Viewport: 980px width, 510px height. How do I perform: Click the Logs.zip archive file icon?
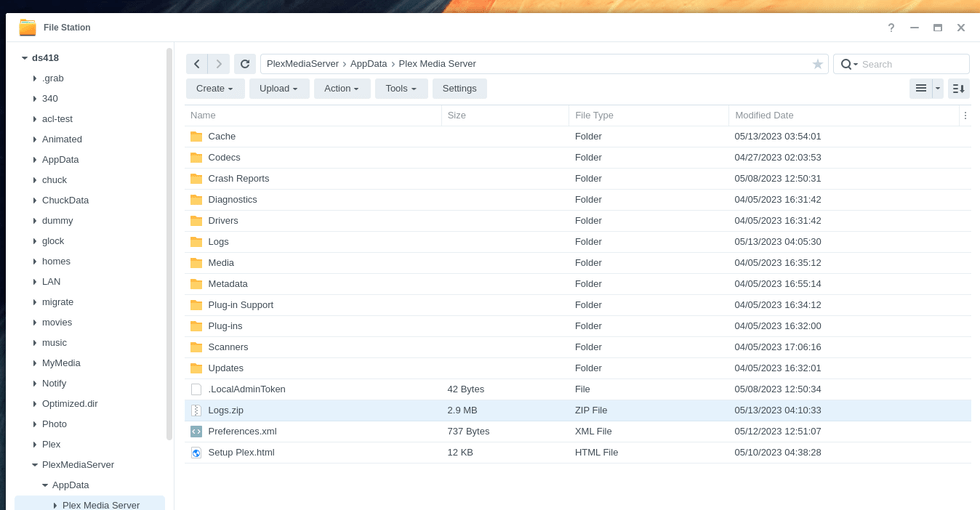[196, 411]
